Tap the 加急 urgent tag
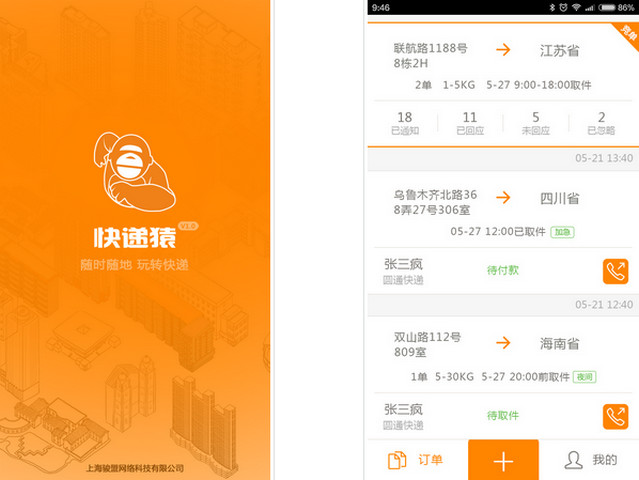The image size is (639, 480). pos(562,232)
